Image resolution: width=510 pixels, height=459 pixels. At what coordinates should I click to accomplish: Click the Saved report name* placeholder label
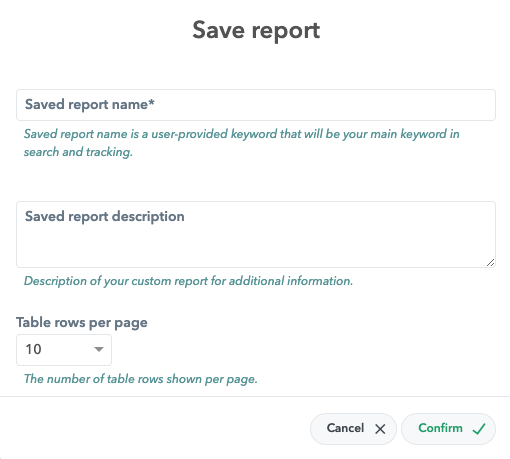pos(90,105)
